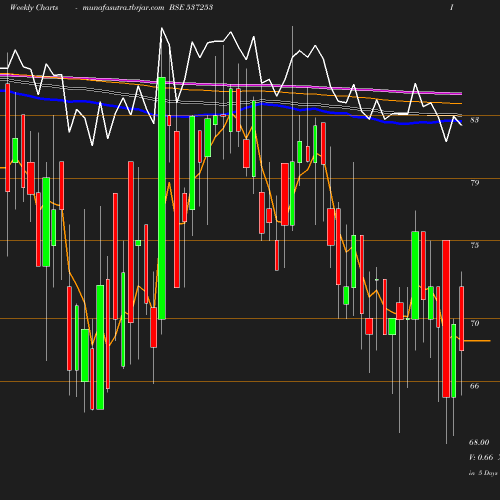The height and width of the screenshot is (500, 500).
Task: Click the 75 price axis label
Action: [475, 245]
